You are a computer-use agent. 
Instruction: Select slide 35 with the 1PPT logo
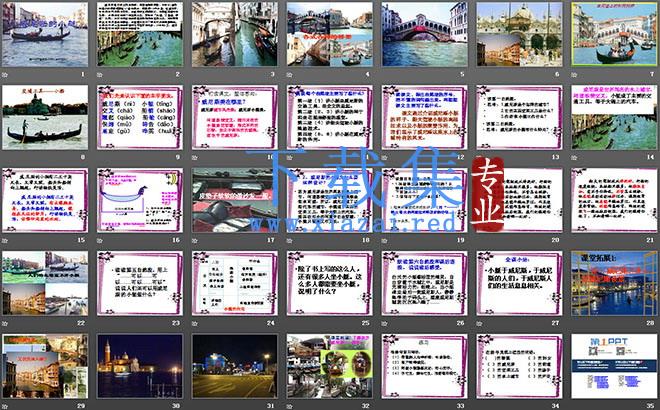coord(614,366)
